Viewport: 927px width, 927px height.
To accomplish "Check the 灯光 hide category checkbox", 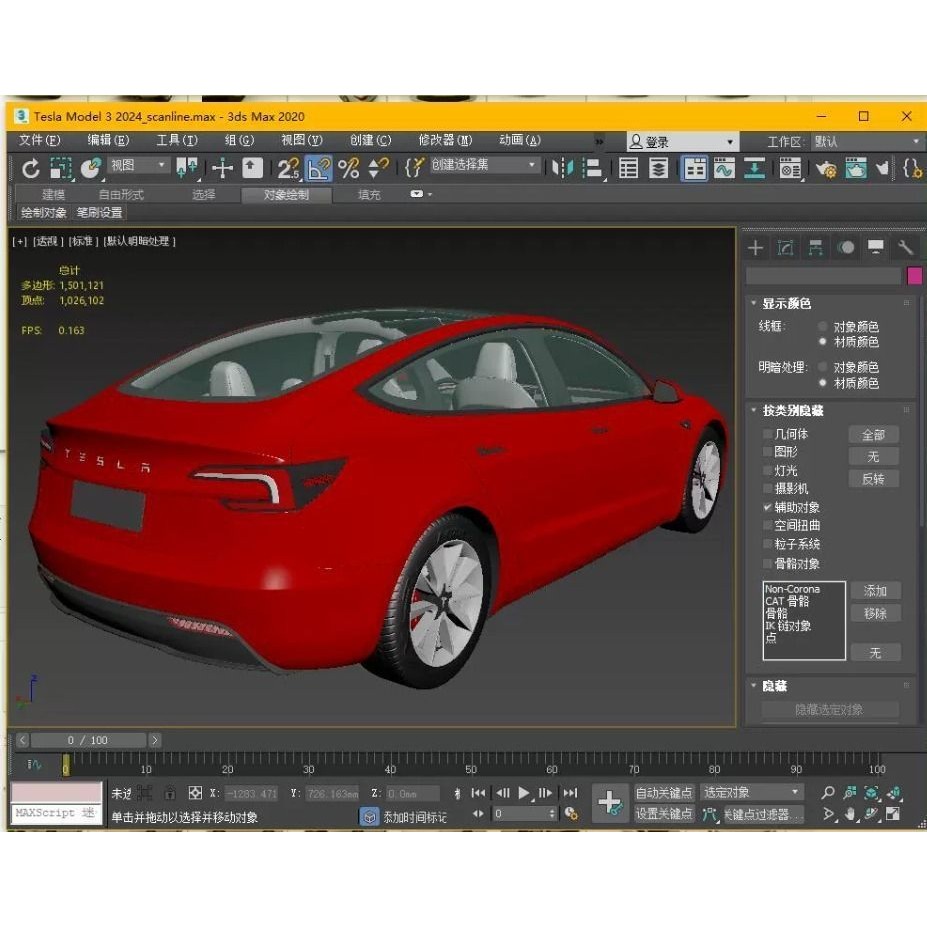I will point(767,471).
